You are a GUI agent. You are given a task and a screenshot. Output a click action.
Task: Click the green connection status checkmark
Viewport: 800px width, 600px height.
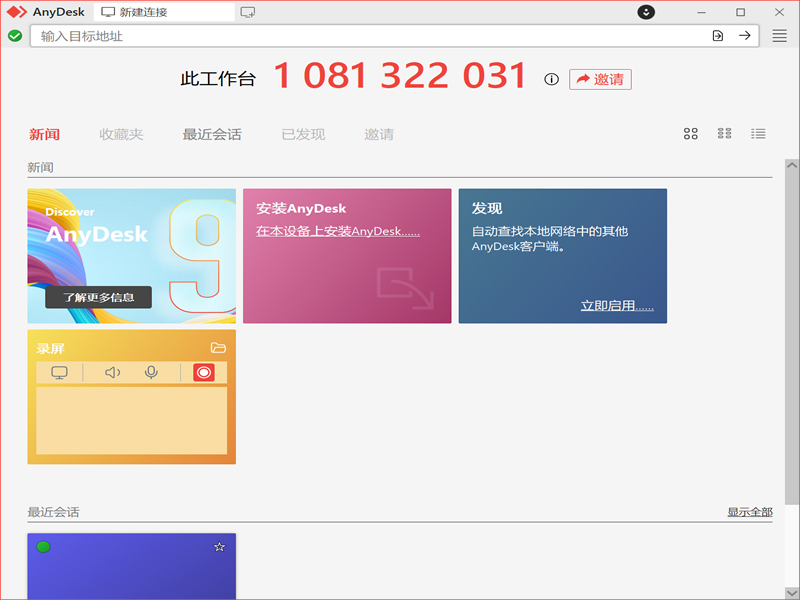(x=15, y=36)
